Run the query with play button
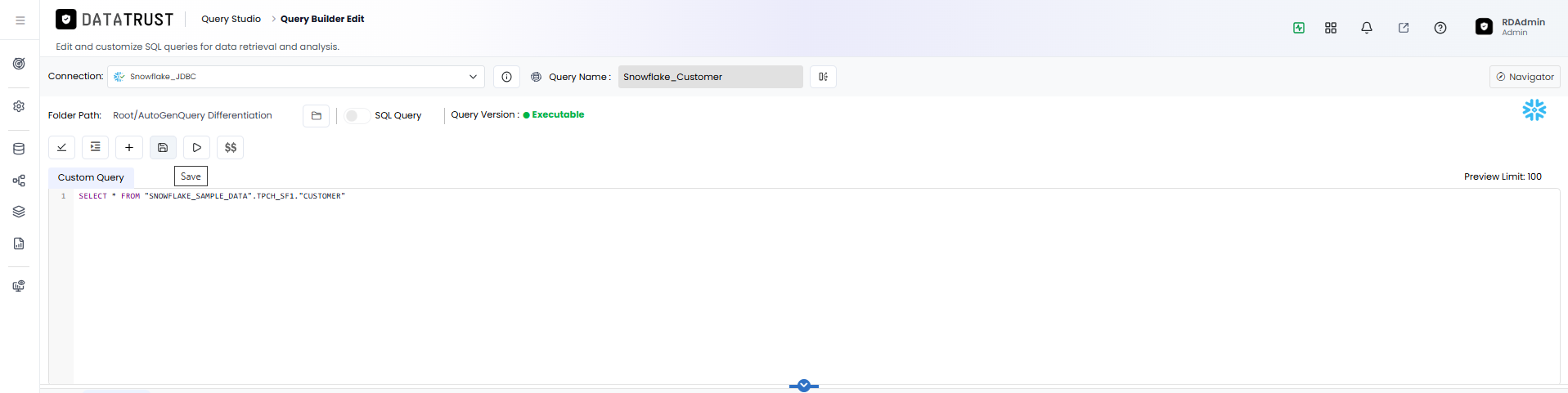Image resolution: width=1568 pixels, height=393 pixels. (197, 148)
